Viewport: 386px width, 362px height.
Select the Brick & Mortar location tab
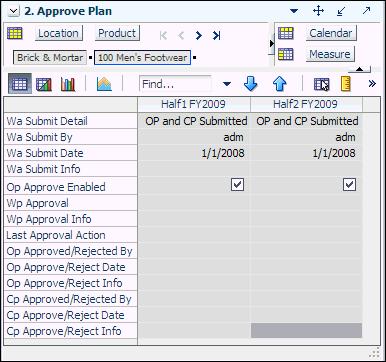click(x=50, y=58)
